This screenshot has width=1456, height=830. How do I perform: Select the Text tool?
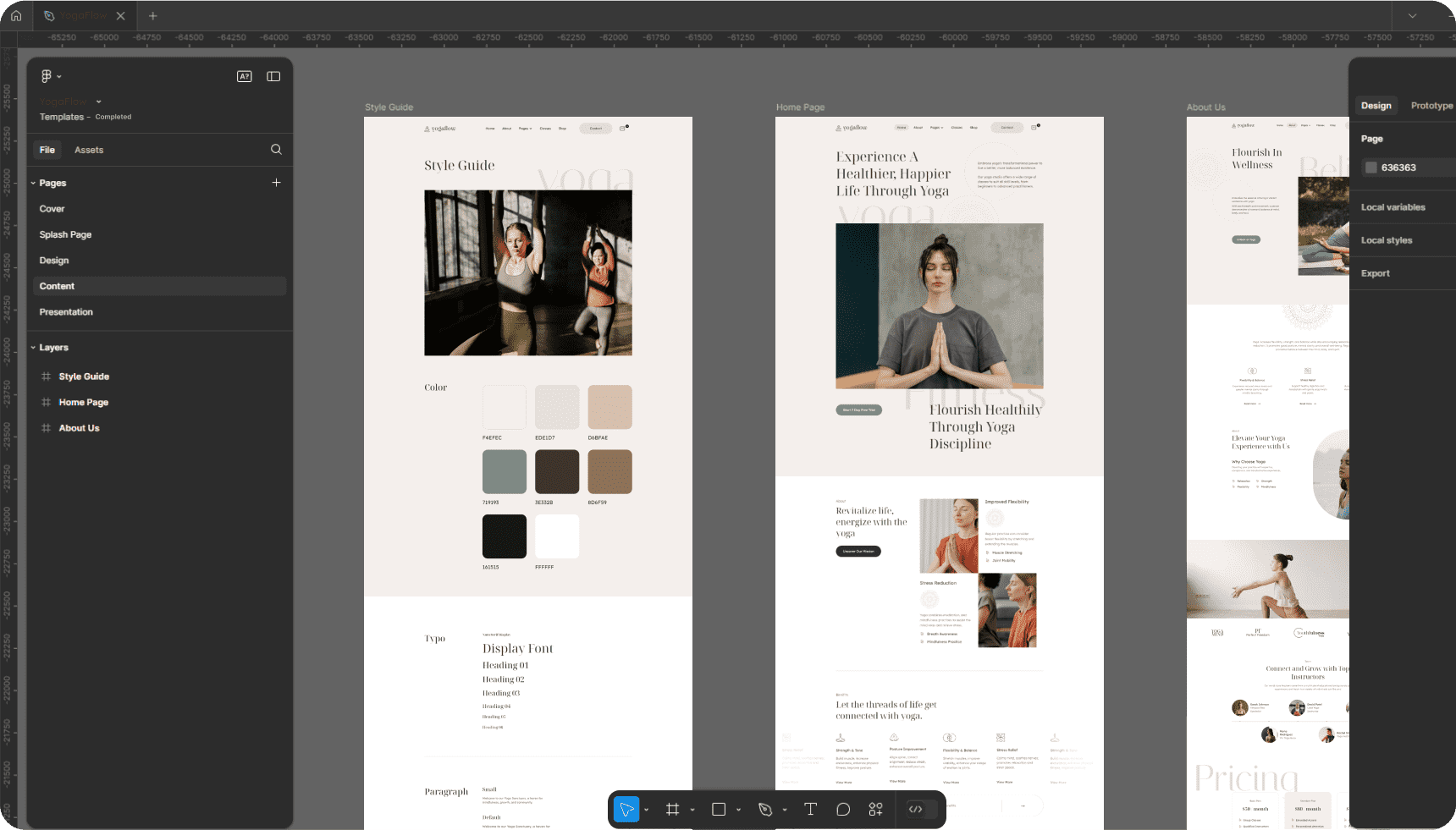coord(809,809)
